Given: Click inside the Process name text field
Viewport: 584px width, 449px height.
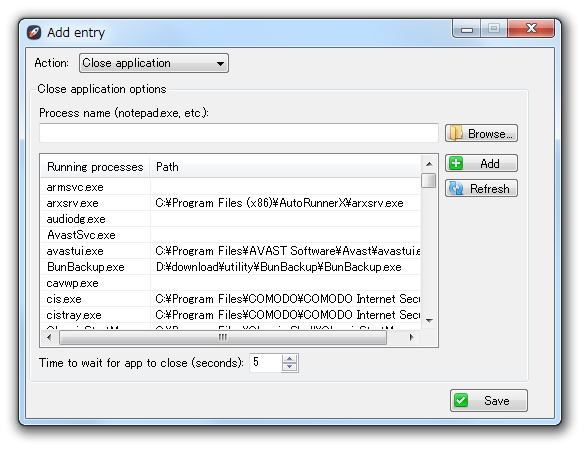Looking at the screenshot, I should point(239,133).
